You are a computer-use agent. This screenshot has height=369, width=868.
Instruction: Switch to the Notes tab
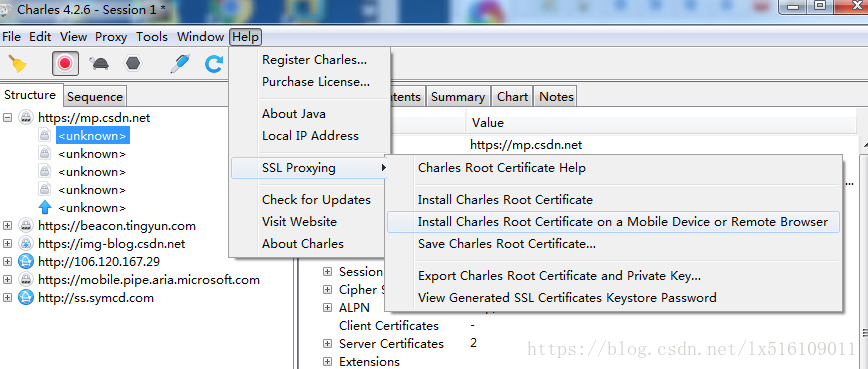[x=556, y=97]
